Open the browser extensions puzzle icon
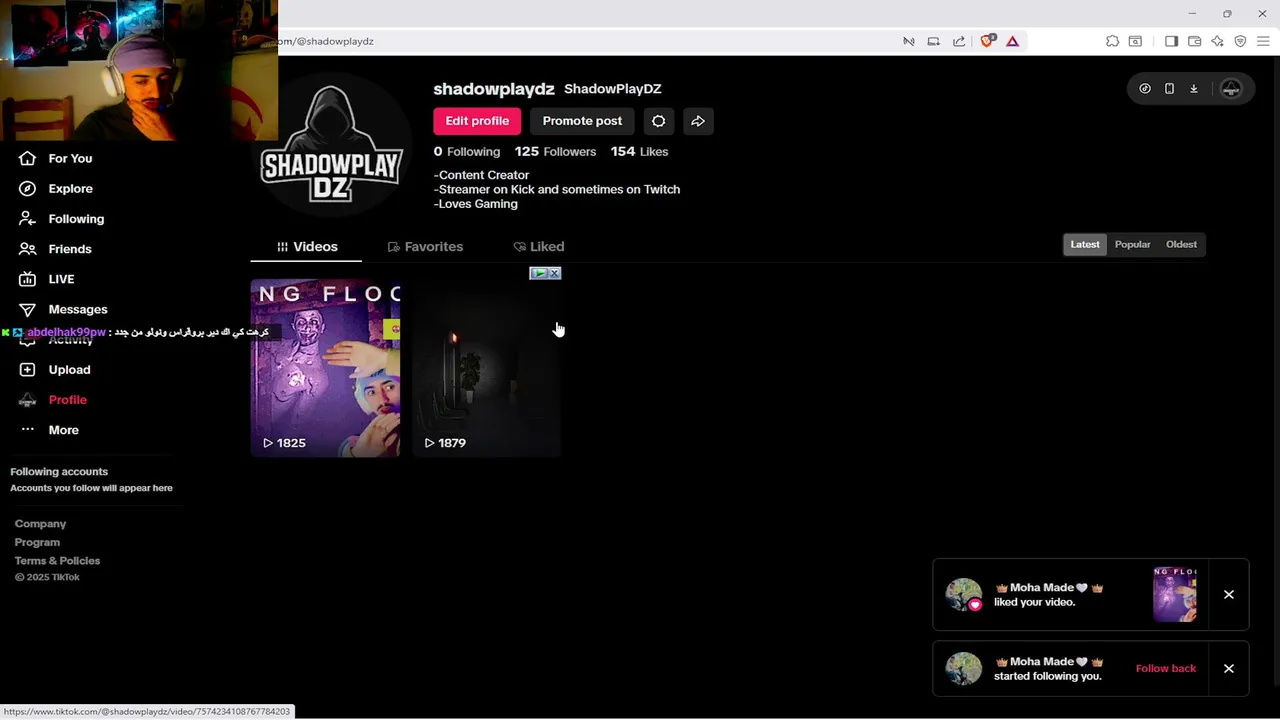Image resolution: width=1280 pixels, height=720 pixels. [1112, 41]
